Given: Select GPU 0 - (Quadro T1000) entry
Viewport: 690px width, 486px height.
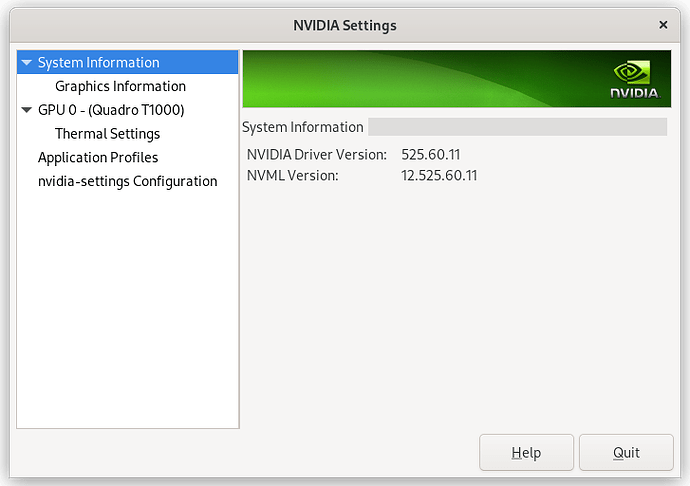Looking at the screenshot, I should (x=110, y=110).
